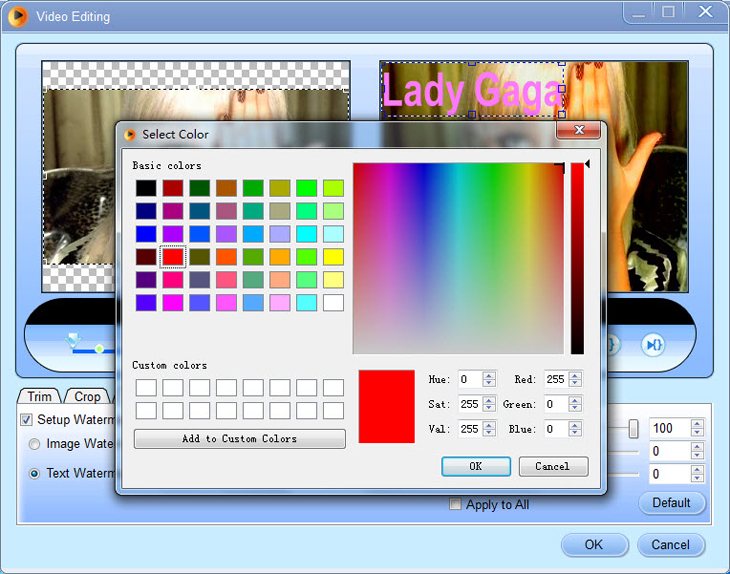This screenshot has height=574, width=730.
Task: Click inside the hue-saturation color spectrum
Action: [458, 258]
